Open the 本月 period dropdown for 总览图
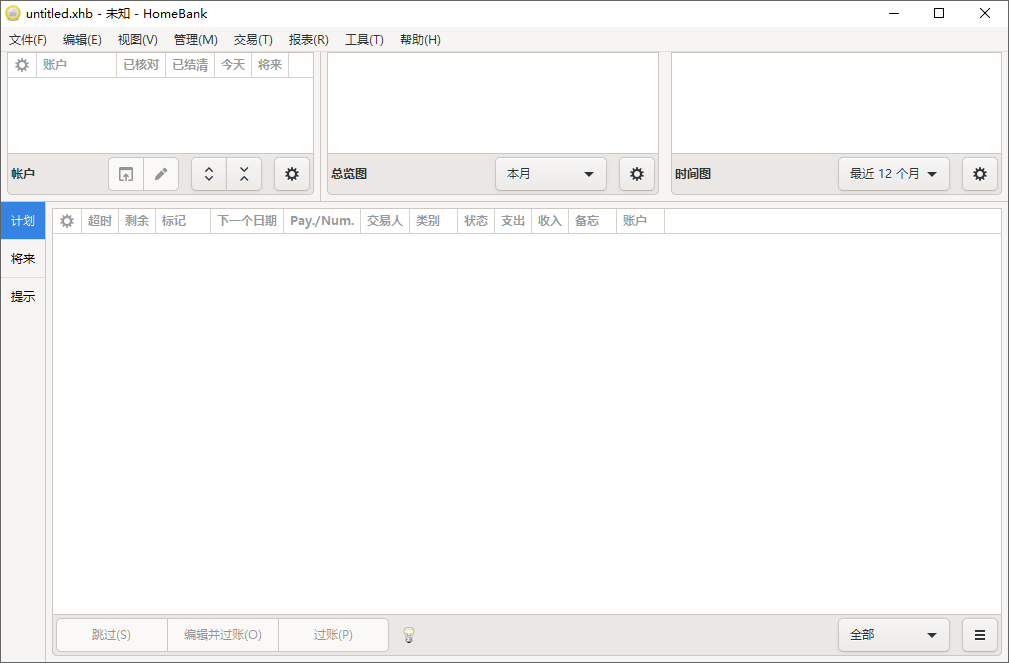Viewport: 1009px width, 663px height. pos(551,173)
